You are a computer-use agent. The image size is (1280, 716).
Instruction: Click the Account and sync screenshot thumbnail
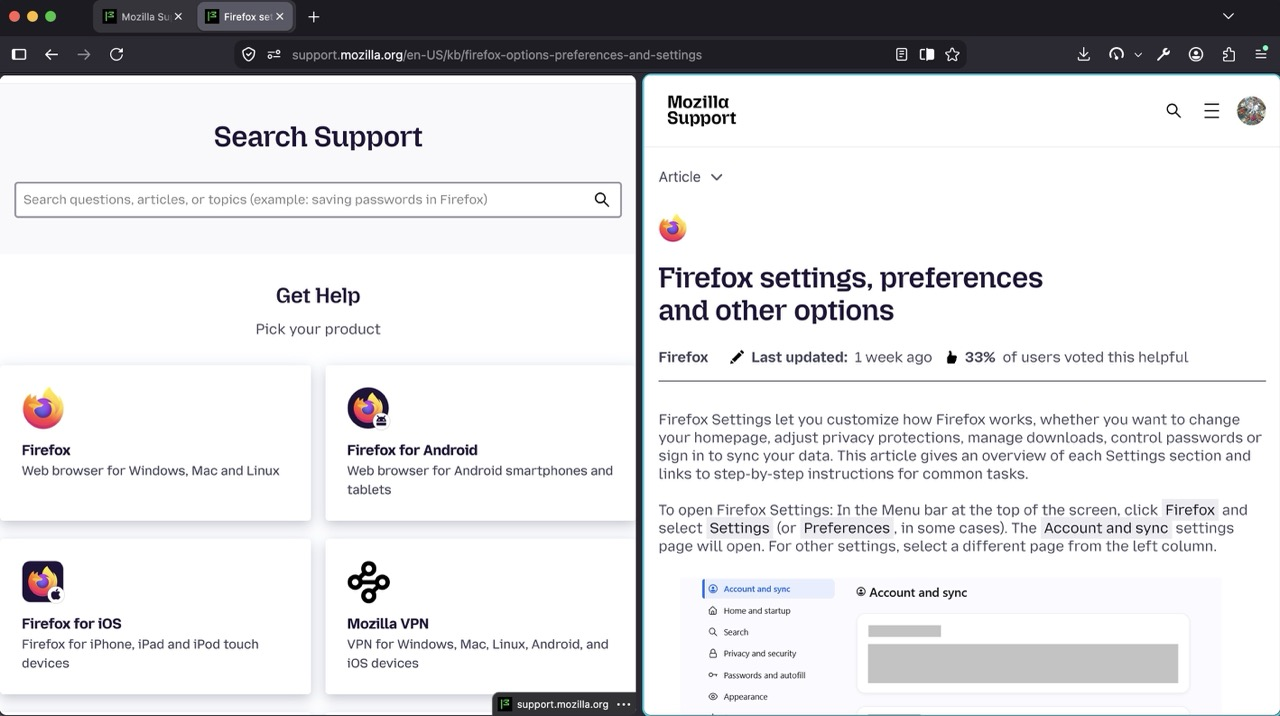point(950,646)
